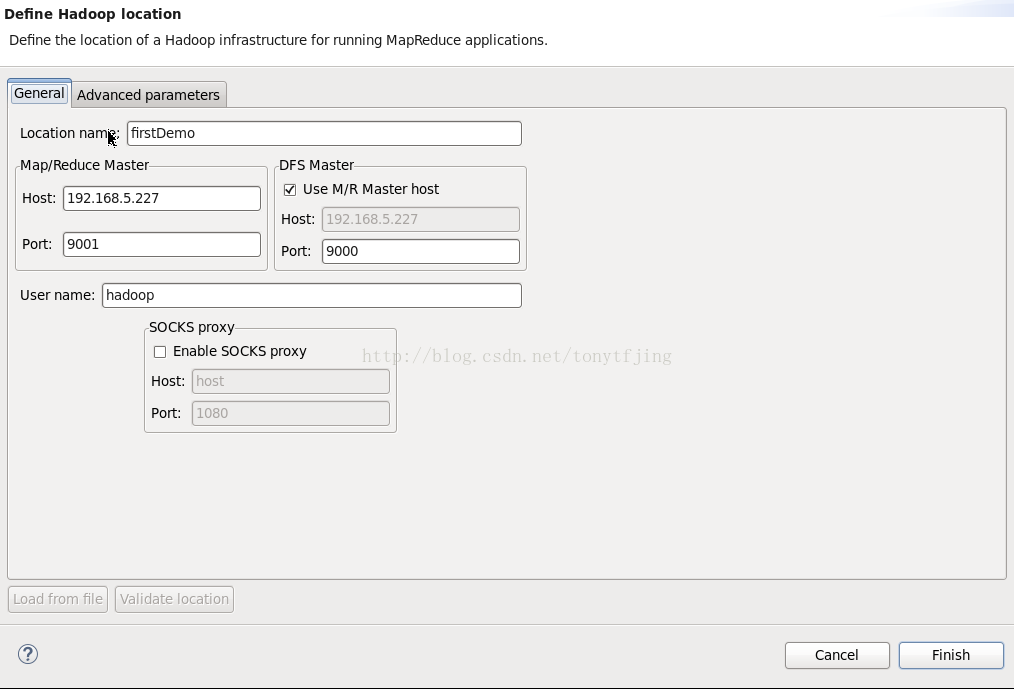Open the help question mark icon
This screenshot has width=1014, height=690.
click(x=28, y=654)
